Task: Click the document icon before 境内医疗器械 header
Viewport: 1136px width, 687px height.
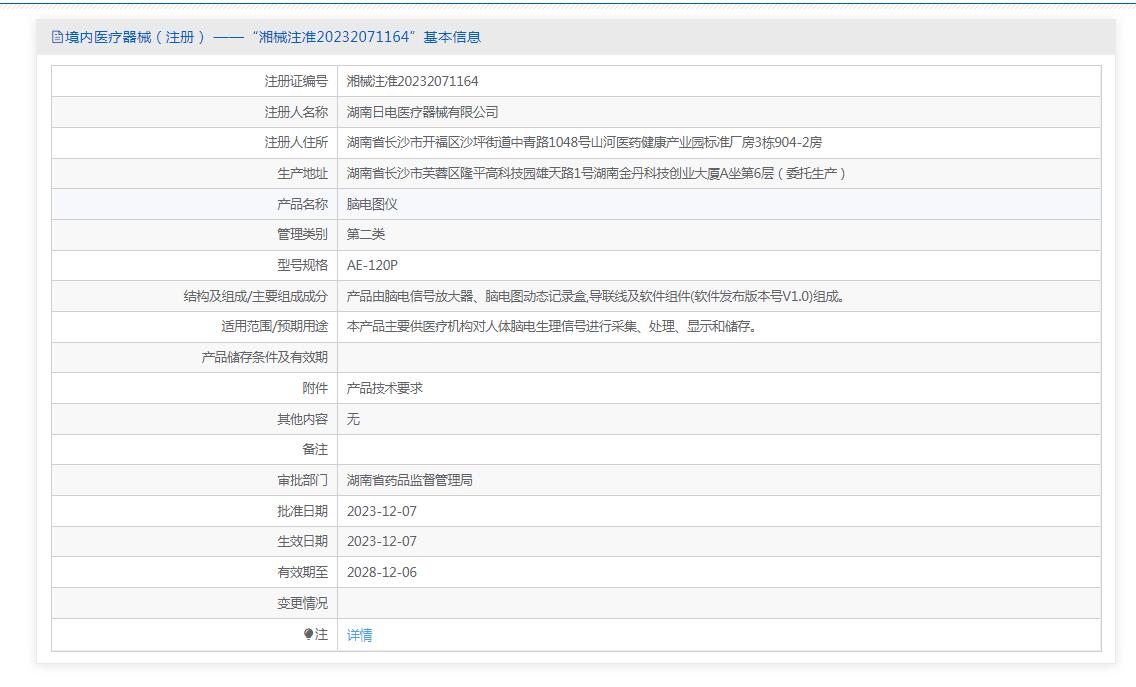Action: click(x=57, y=37)
